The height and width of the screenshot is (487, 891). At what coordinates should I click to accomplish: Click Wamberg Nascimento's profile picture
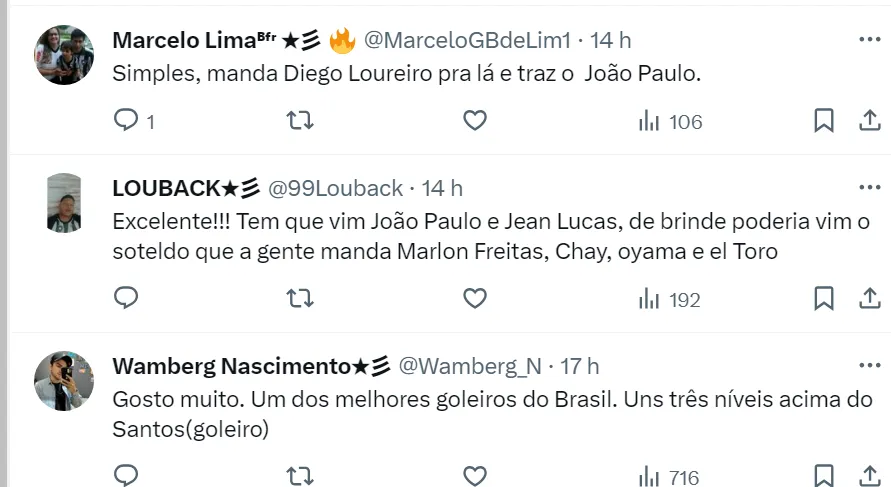[x=64, y=381]
